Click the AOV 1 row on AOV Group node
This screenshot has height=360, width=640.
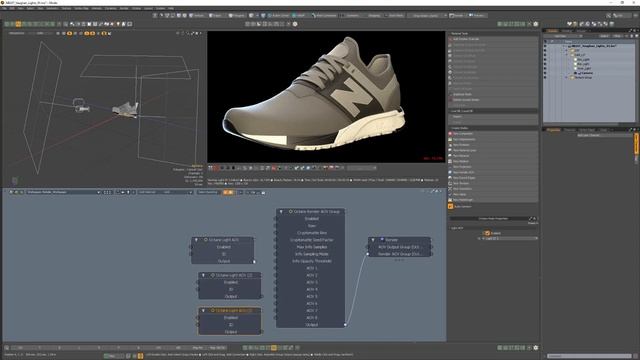pyautogui.click(x=312, y=268)
